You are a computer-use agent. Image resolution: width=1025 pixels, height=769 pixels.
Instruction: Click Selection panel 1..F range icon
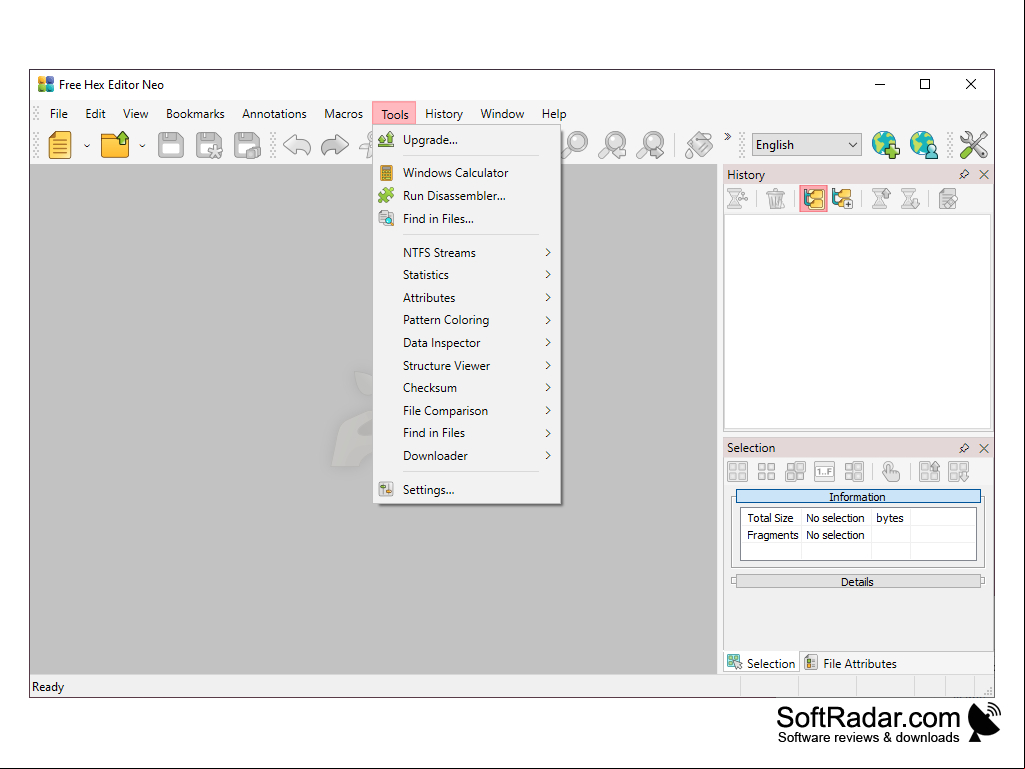pos(824,471)
